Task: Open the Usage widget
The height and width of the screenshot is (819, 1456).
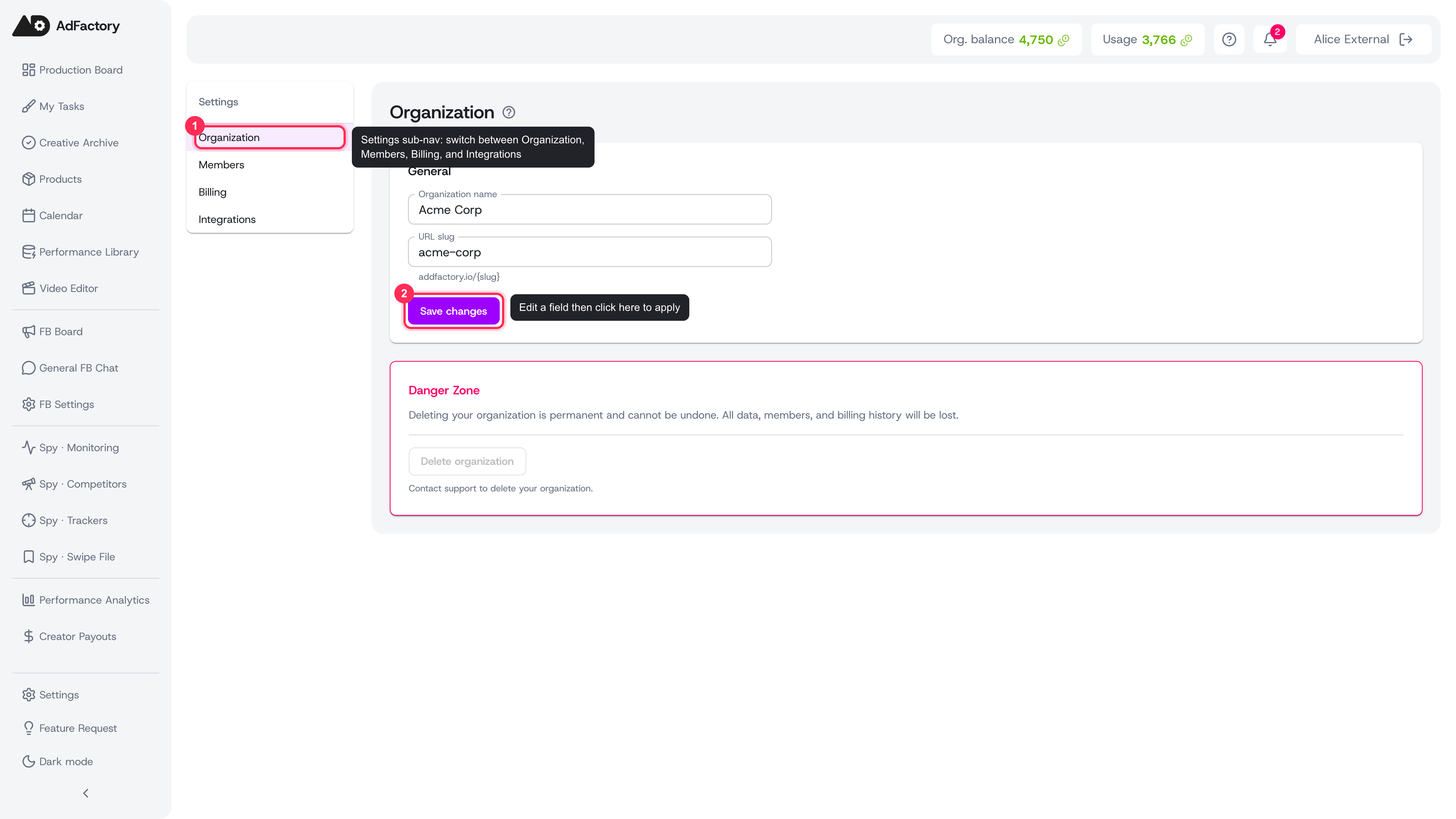Action: (x=1147, y=39)
